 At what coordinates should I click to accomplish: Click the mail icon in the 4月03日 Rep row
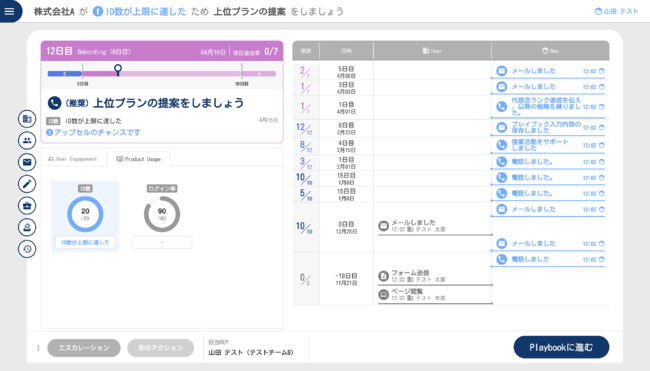click(x=502, y=87)
